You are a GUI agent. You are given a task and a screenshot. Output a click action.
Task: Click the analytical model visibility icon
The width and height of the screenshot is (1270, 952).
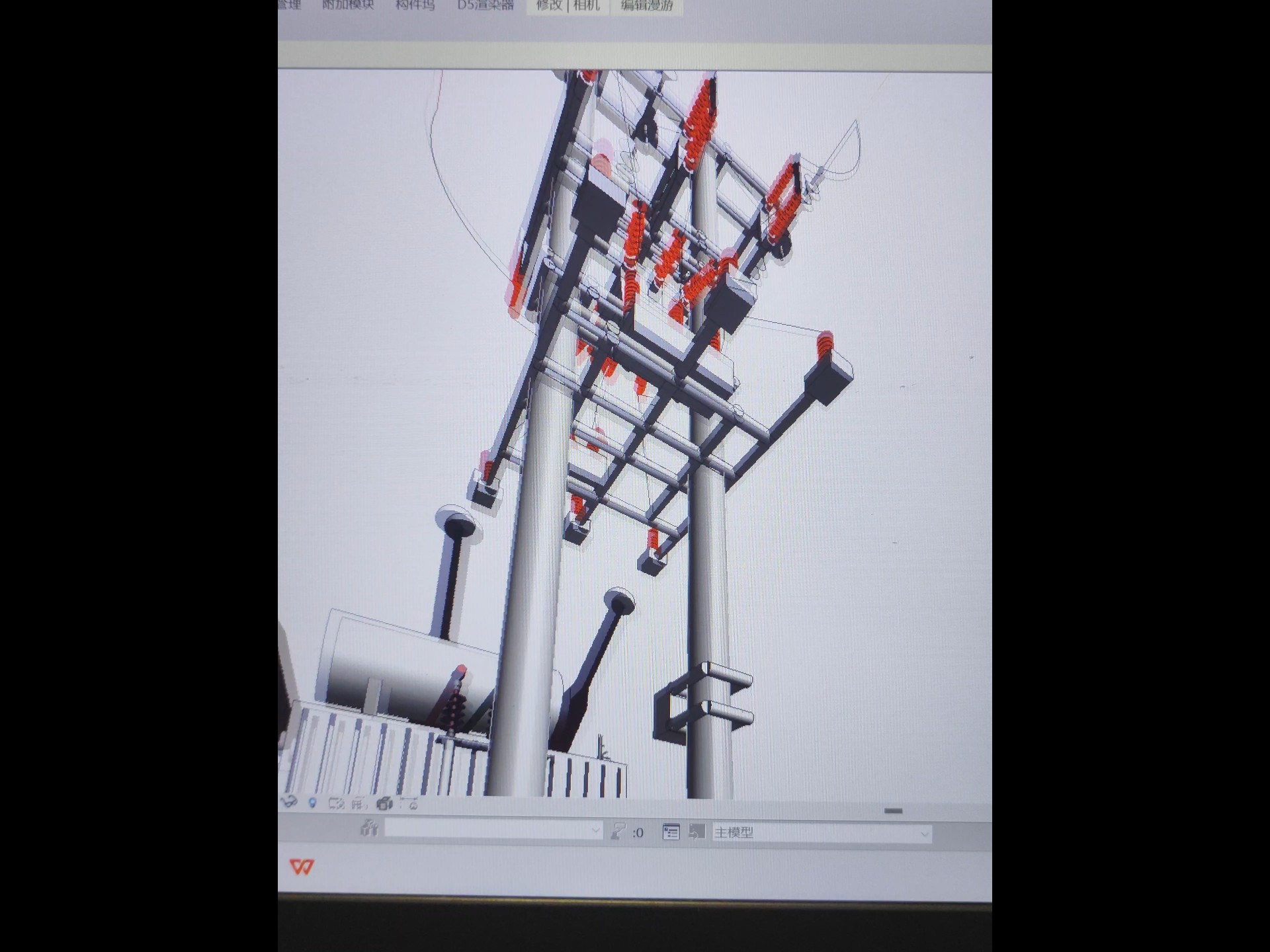coord(358,804)
